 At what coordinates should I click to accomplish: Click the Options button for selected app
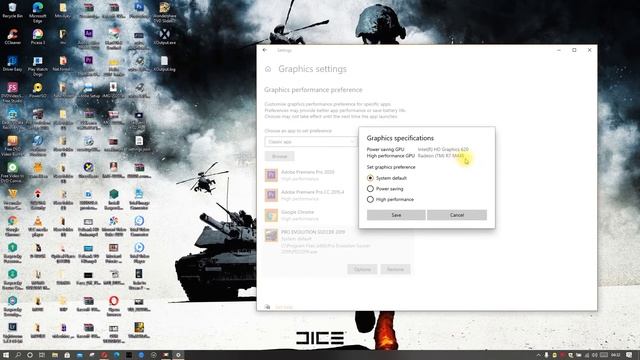(362, 269)
